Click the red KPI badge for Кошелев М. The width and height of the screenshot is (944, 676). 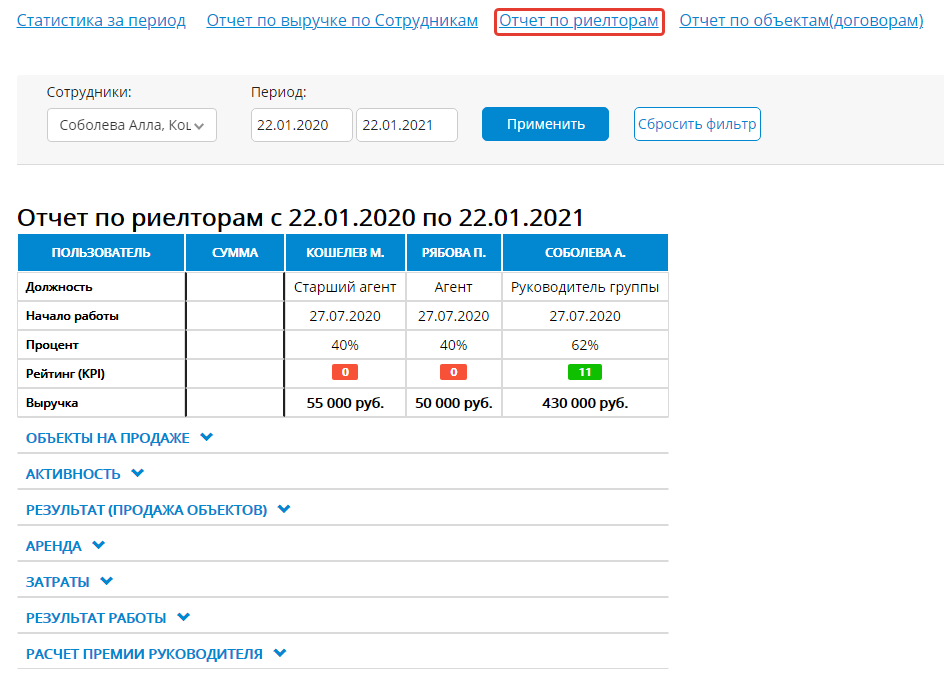pos(345,373)
